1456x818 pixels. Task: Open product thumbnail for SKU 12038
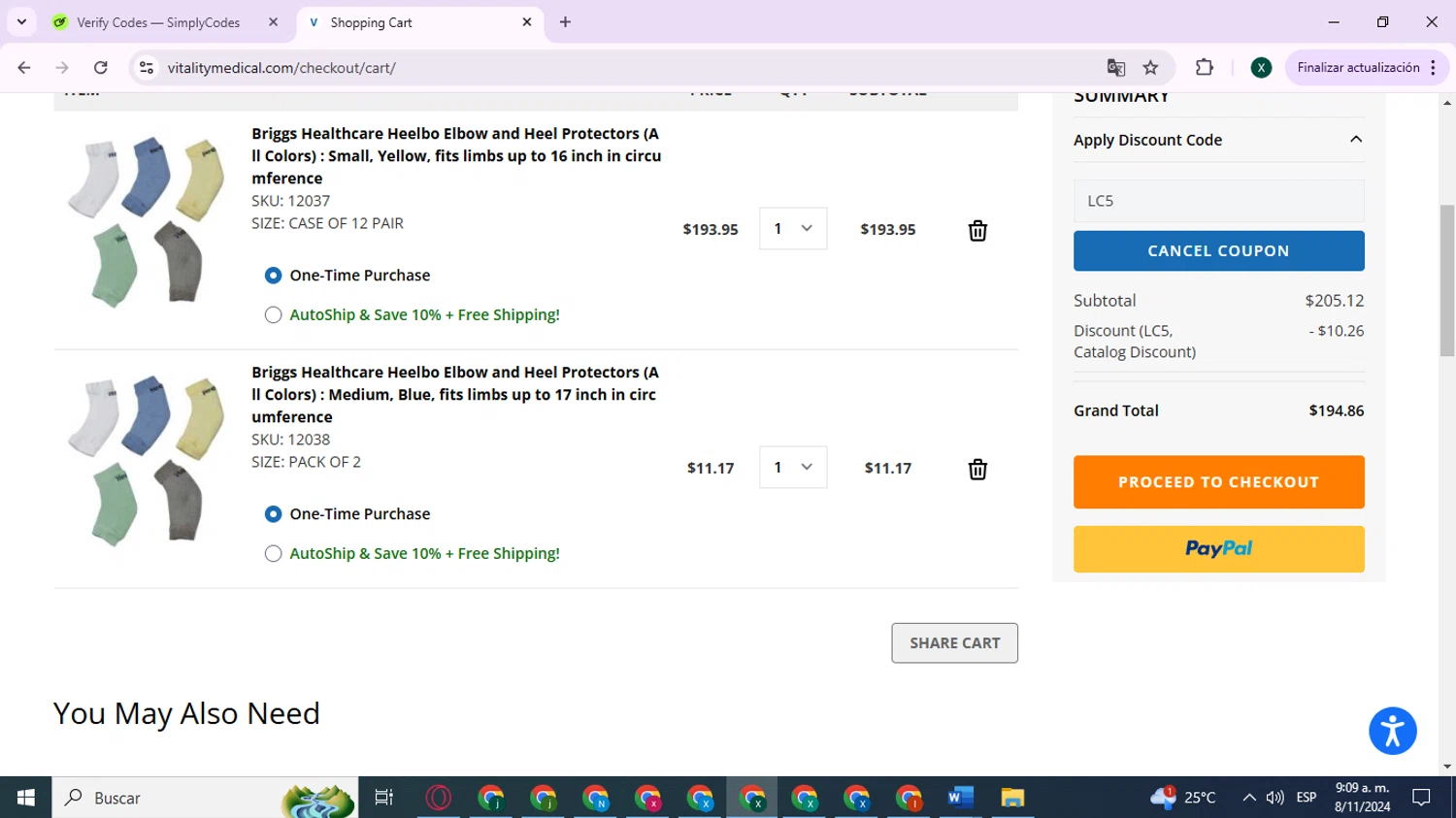pos(146,460)
